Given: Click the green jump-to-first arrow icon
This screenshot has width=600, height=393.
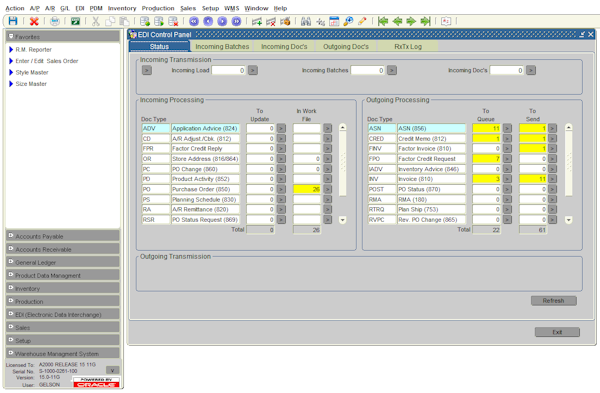Looking at the screenshot, I should [x=383, y=21].
